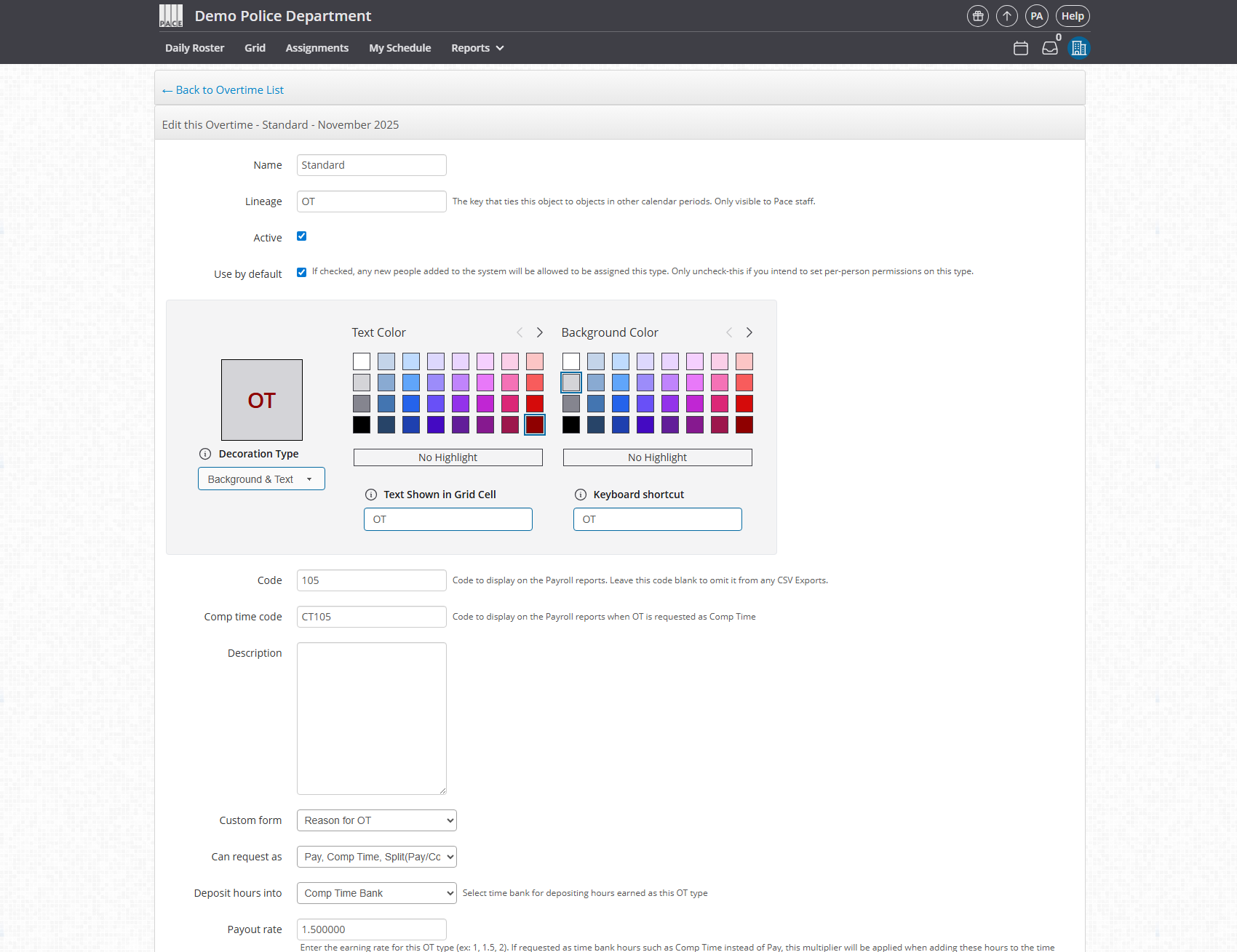Expand the Custom form dropdown
1237x952 pixels.
tap(376, 820)
